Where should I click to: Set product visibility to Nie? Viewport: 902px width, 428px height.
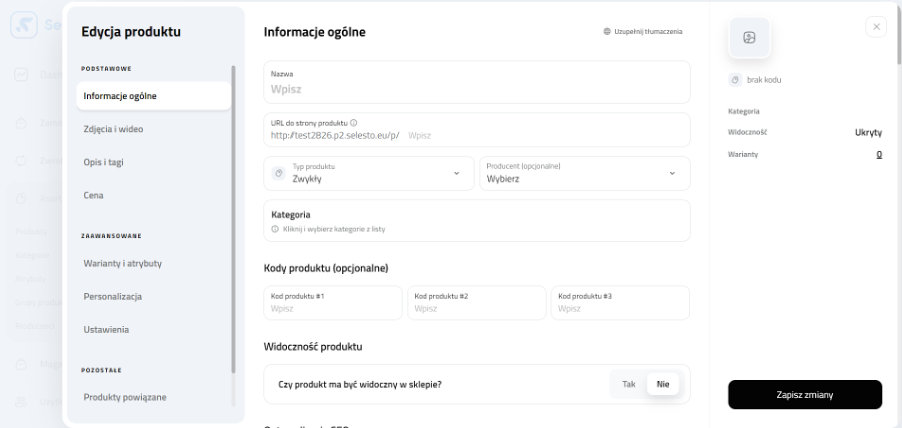point(663,384)
